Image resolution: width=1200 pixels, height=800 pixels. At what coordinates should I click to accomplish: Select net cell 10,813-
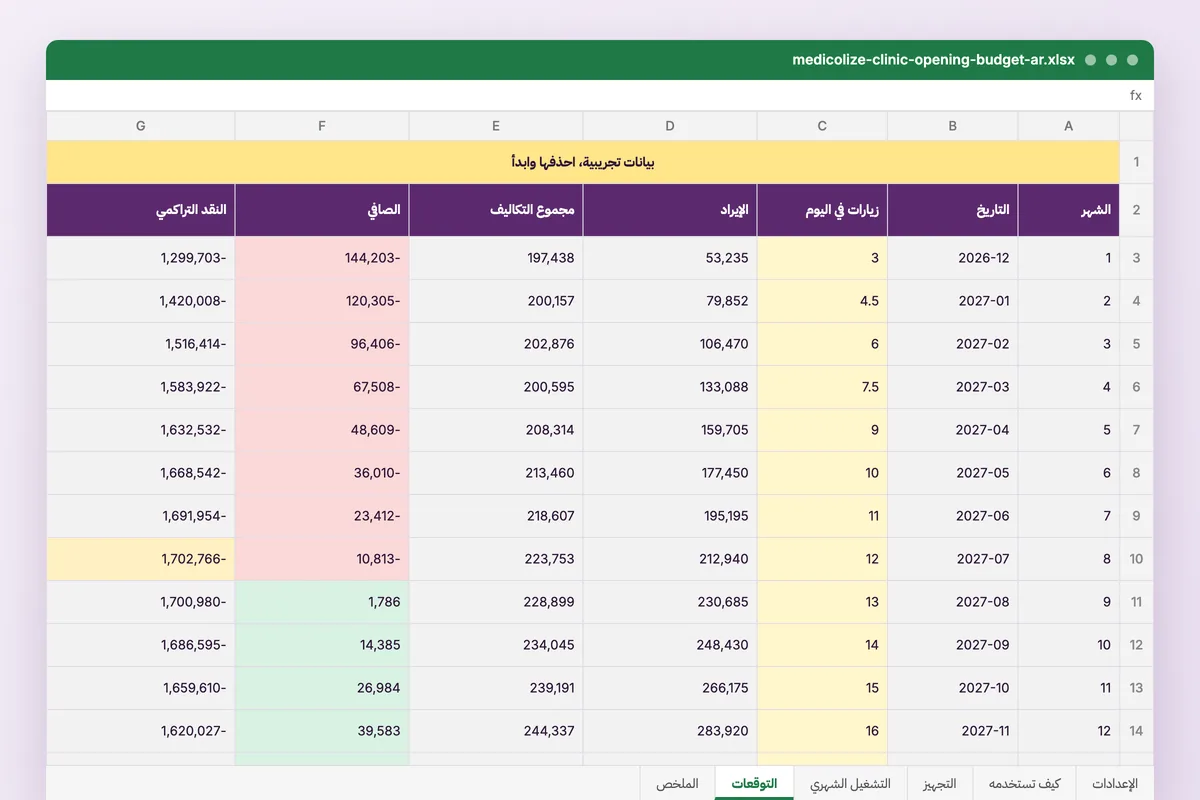tap(322, 559)
